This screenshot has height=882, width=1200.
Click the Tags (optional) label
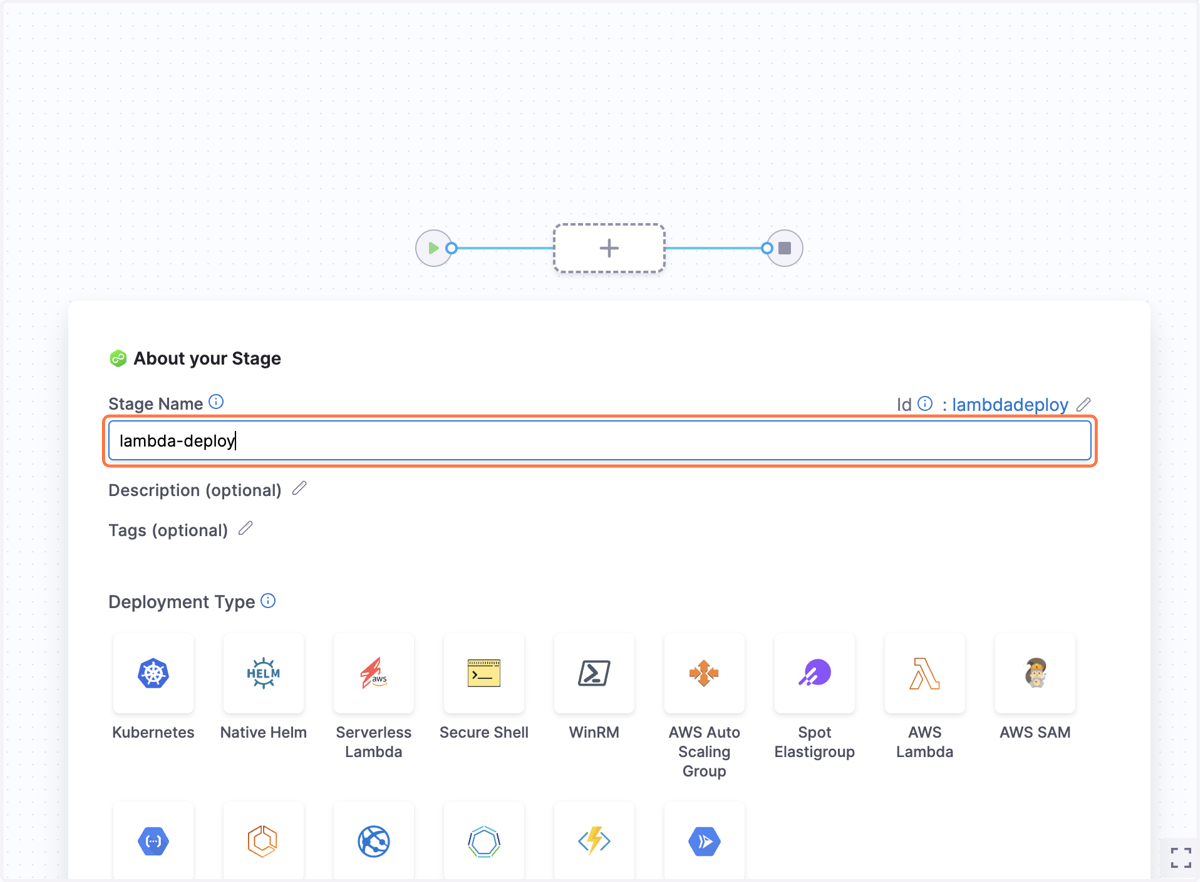168,530
